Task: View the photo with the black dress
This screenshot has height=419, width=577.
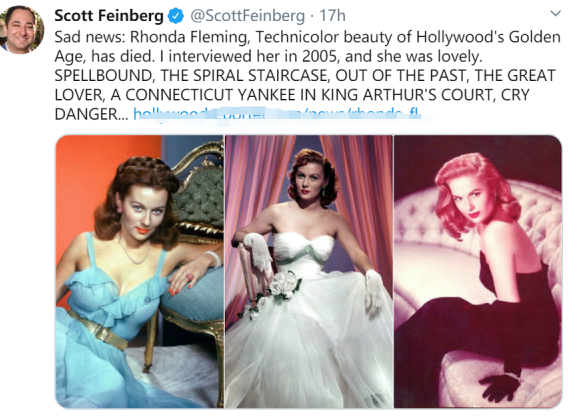Action: pyautogui.click(x=478, y=271)
